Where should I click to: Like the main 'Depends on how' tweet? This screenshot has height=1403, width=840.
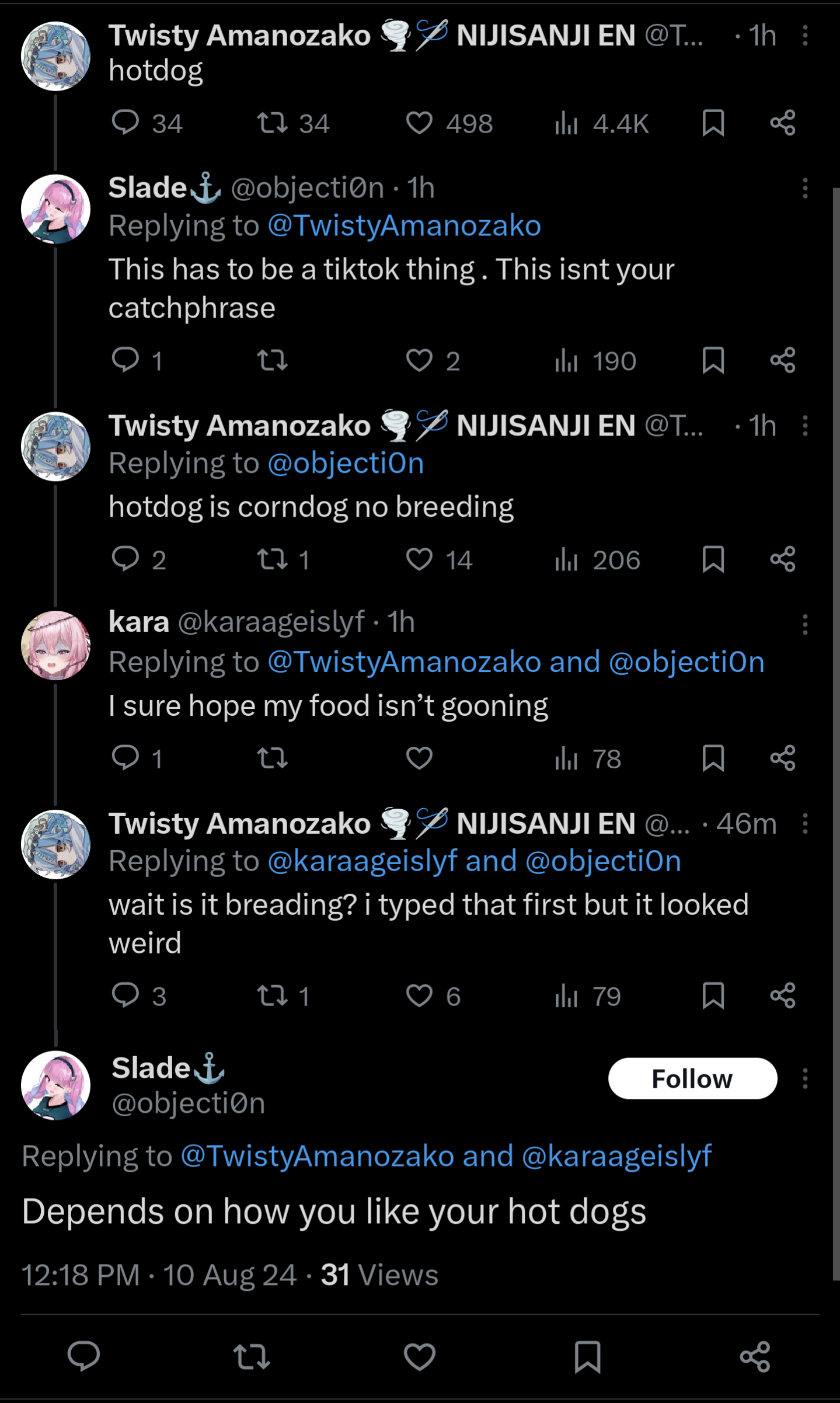419,1356
